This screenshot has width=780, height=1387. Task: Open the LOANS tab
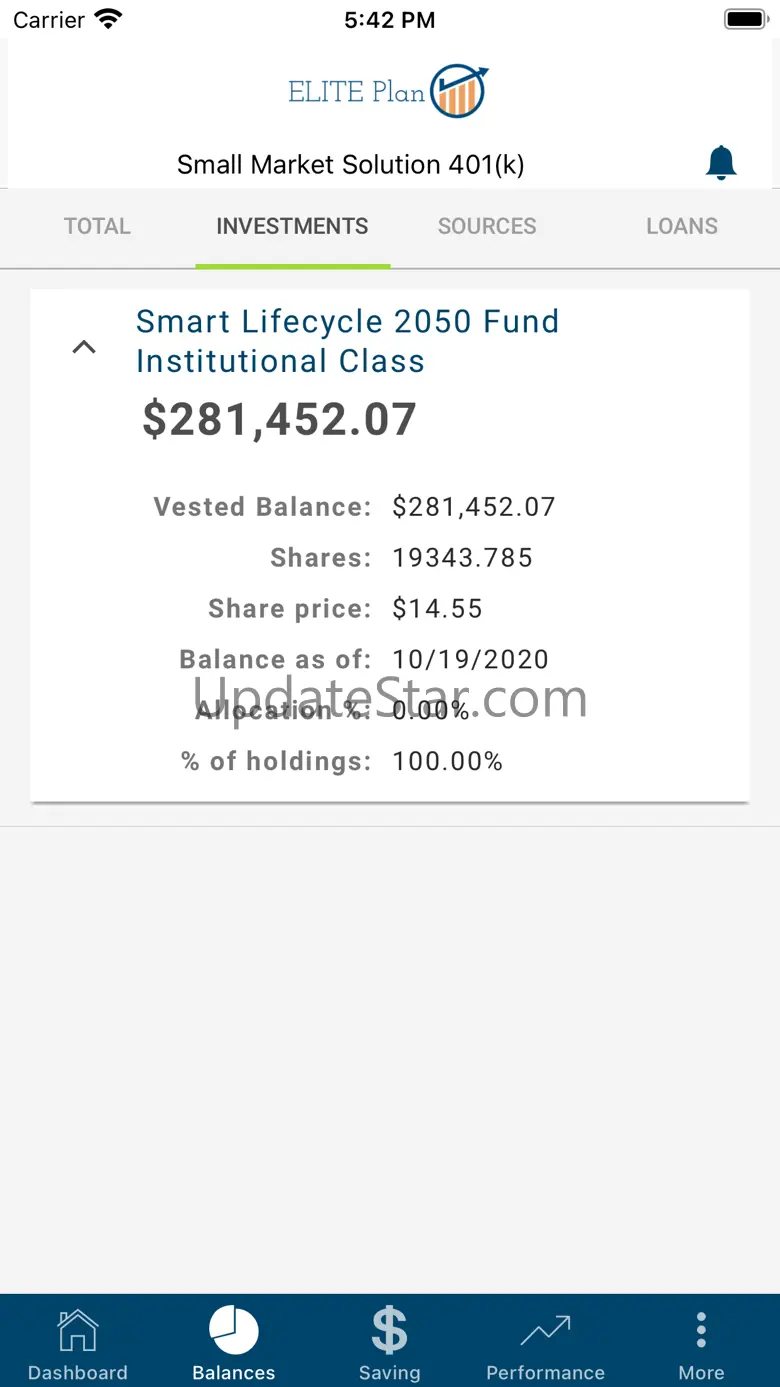[682, 227]
